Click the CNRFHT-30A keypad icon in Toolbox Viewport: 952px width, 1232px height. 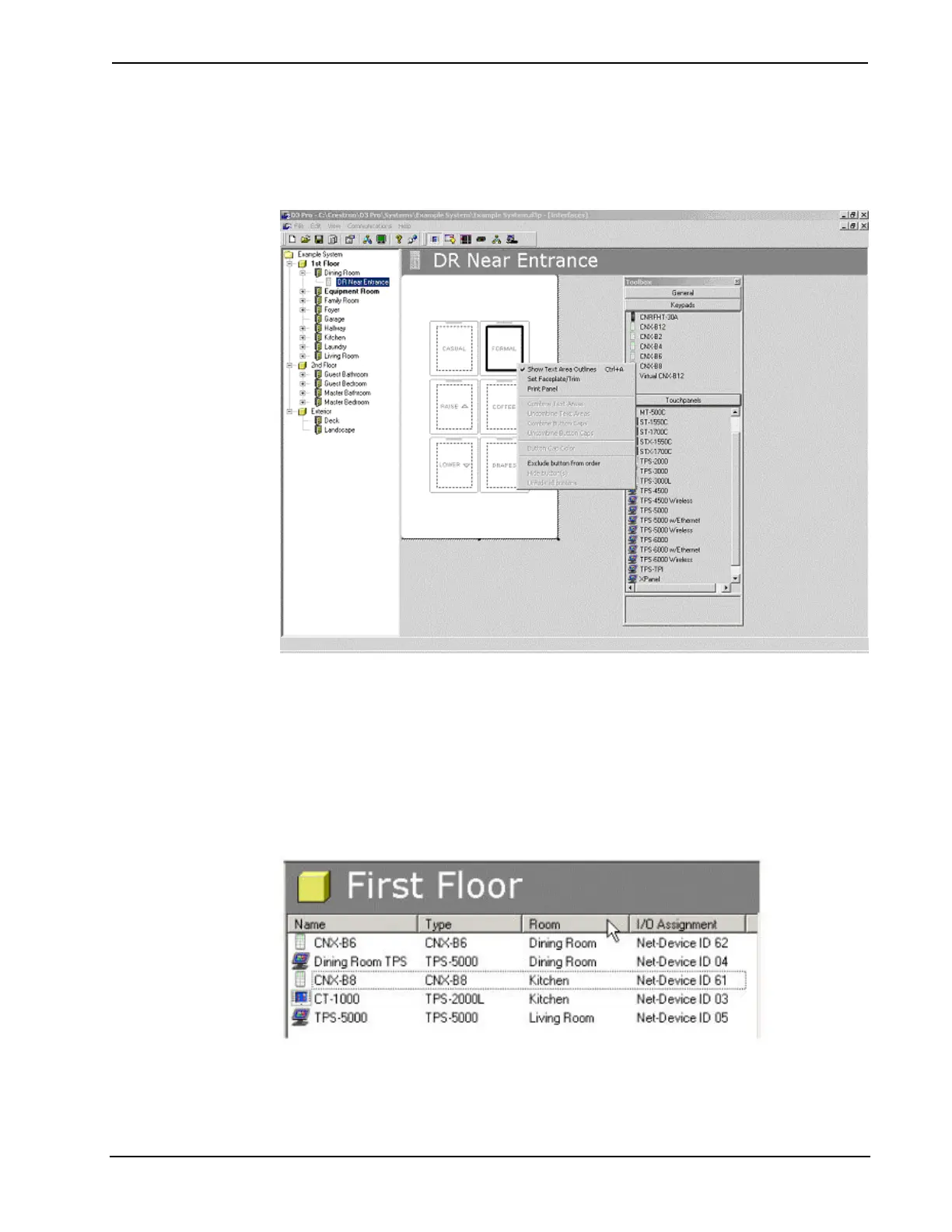pyautogui.click(x=633, y=317)
